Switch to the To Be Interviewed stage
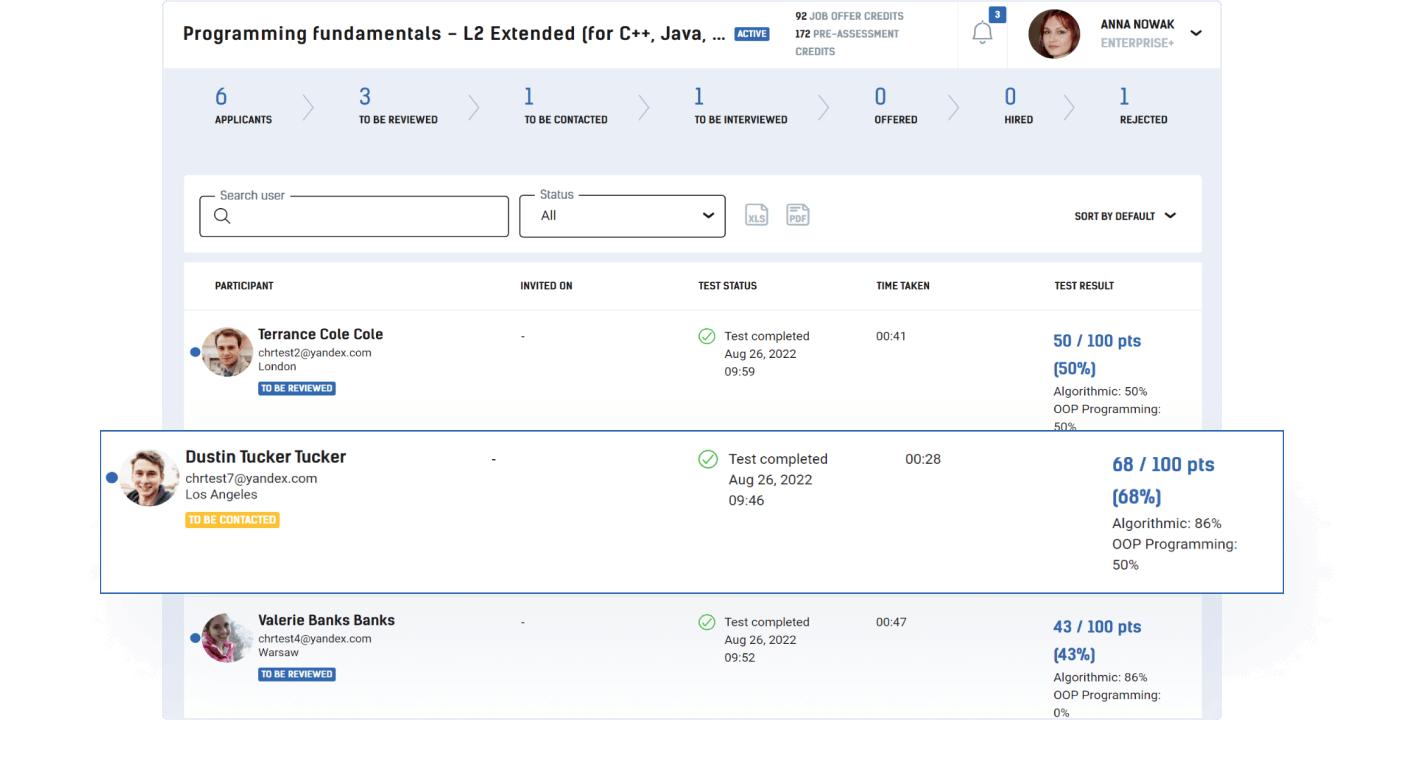1424x774 pixels. point(740,106)
